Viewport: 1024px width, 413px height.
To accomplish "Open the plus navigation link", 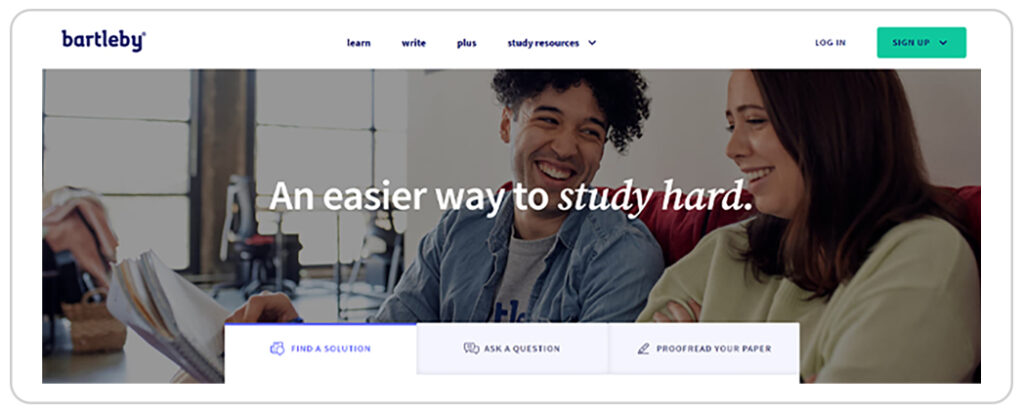I will pyautogui.click(x=466, y=43).
